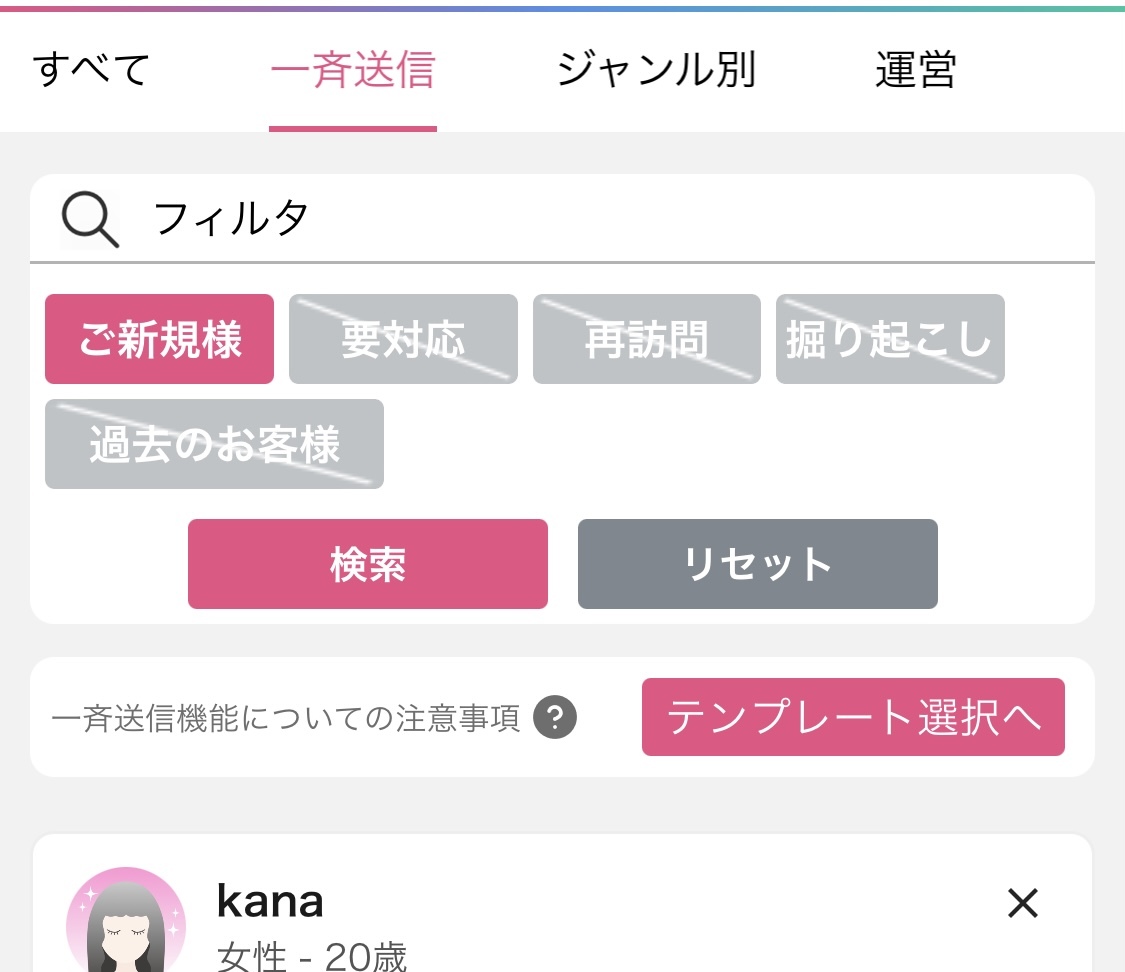Enable the 掘り起こし filter chip

tap(890, 339)
